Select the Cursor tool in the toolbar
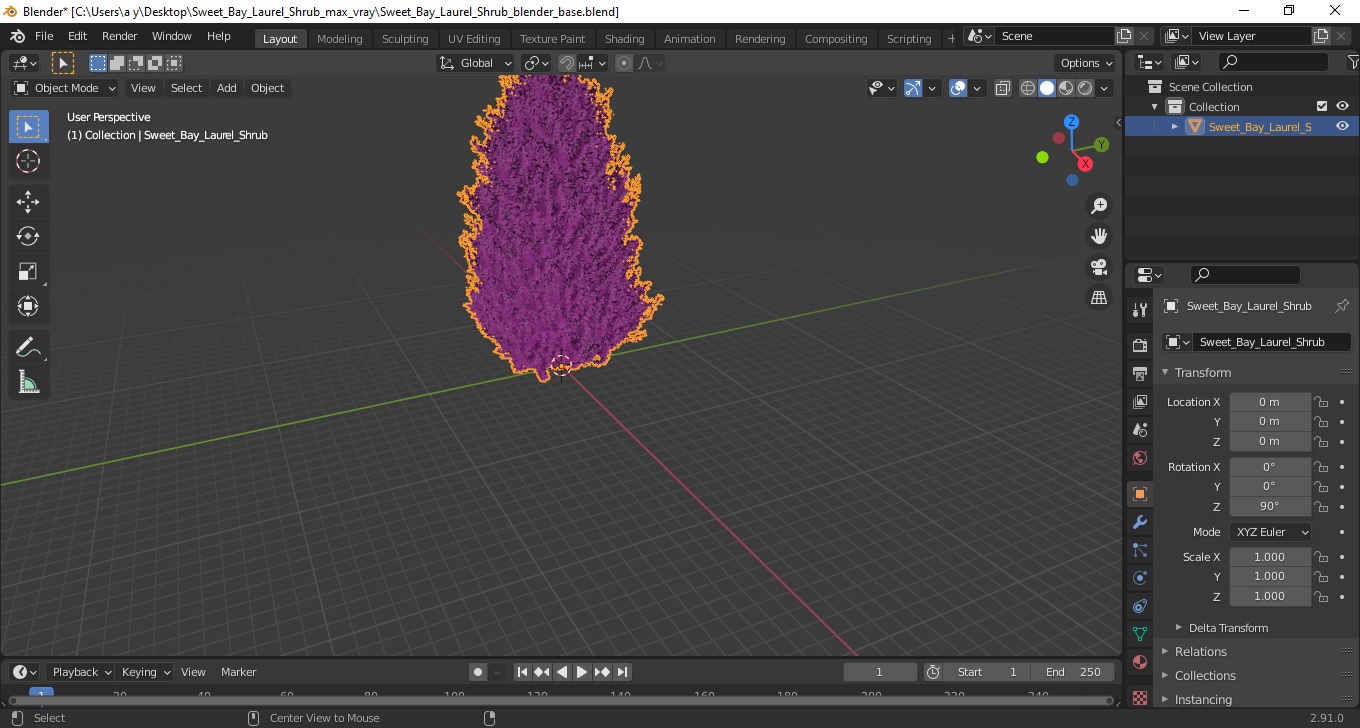The width and height of the screenshot is (1360, 728). pyautogui.click(x=28, y=161)
